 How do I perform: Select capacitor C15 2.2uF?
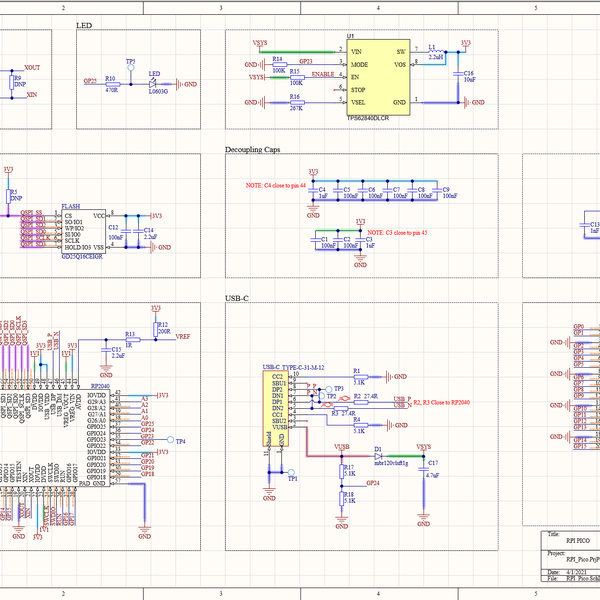(106, 350)
